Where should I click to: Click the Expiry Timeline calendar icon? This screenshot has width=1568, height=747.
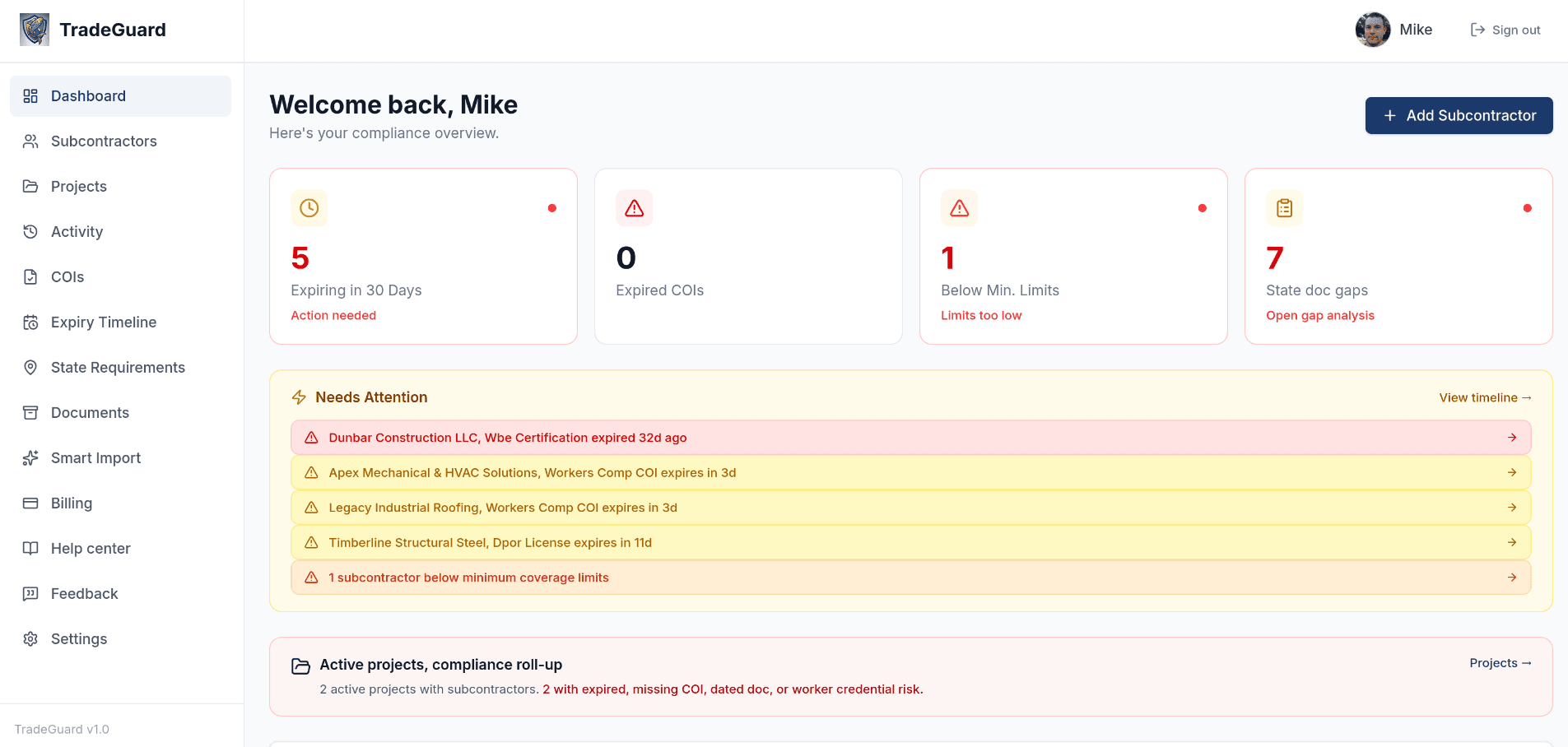tap(30, 322)
